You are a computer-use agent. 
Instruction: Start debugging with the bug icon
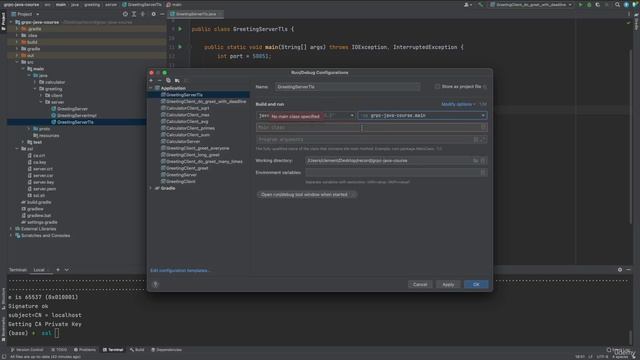click(x=589, y=5)
